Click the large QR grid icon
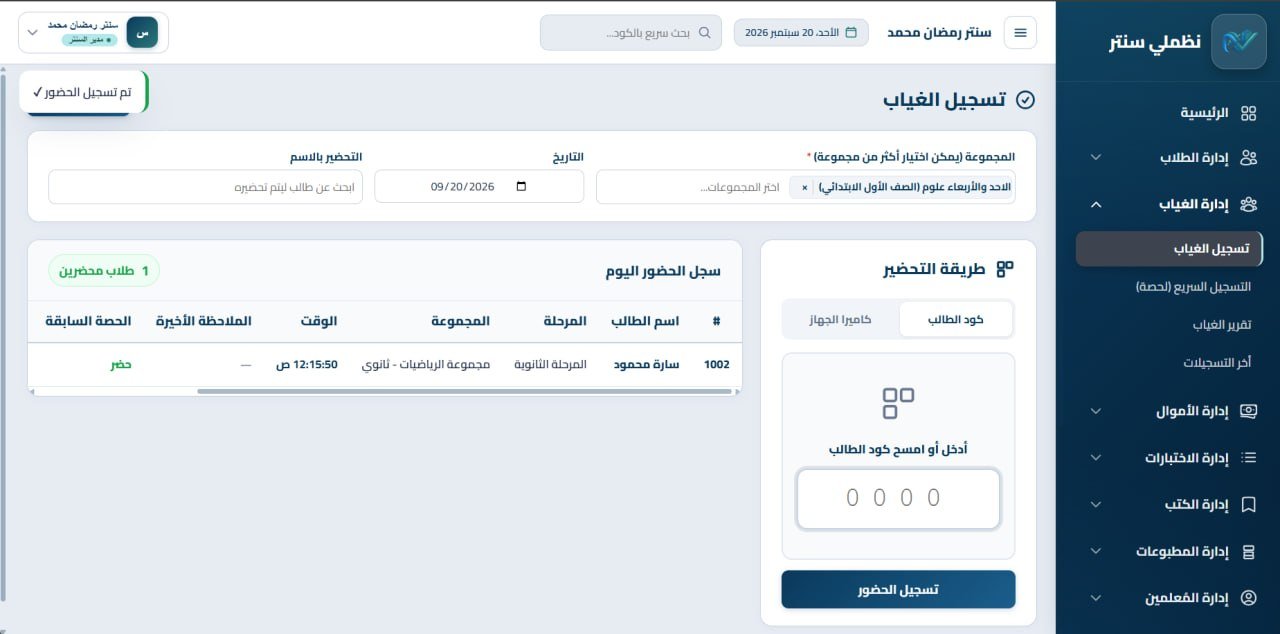Viewport: 1280px width, 634px height. (x=898, y=403)
